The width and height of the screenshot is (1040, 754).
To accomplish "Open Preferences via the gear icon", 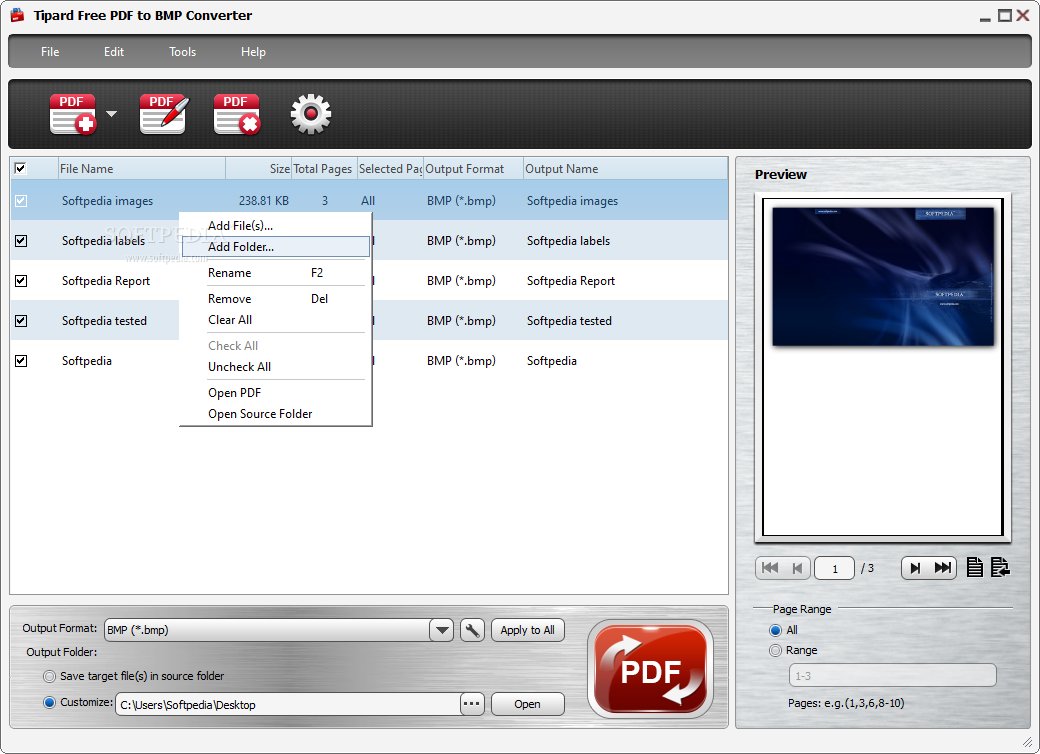I will 310,114.
